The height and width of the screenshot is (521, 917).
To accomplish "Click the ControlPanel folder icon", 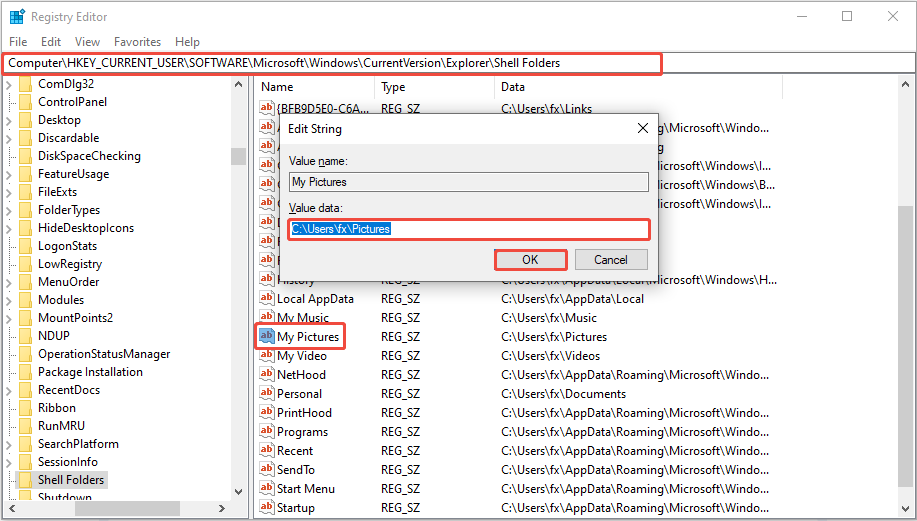I will click(25, 102).
